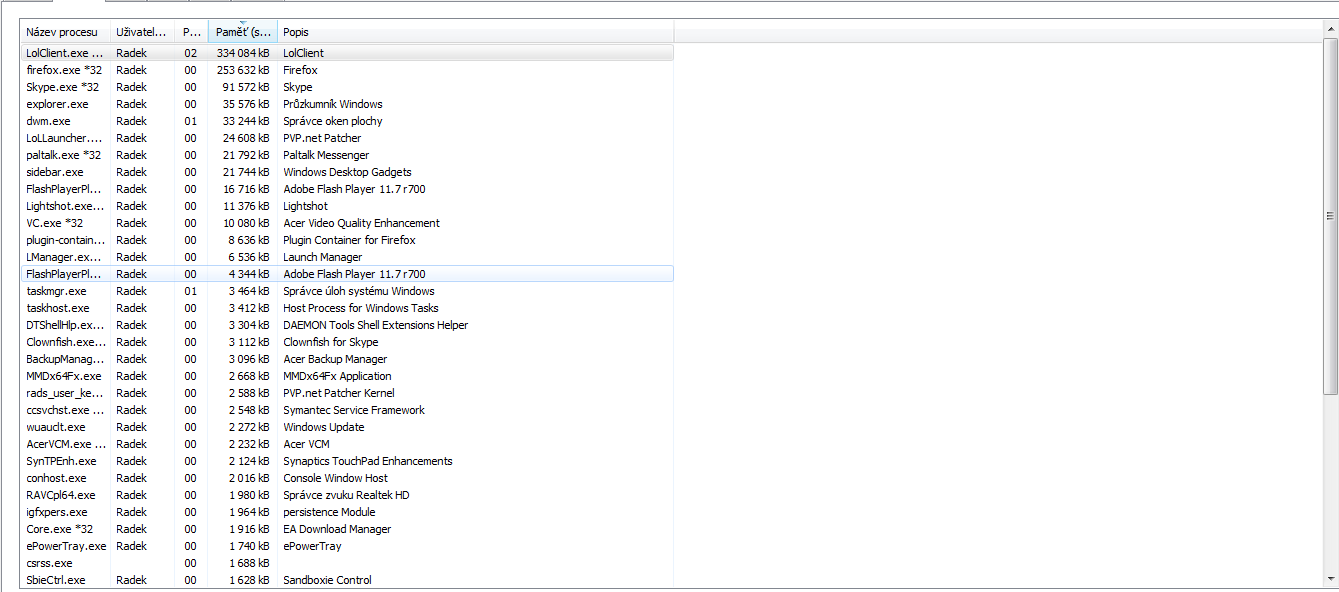Select the LolClient.exe process row

click(347, 53)
